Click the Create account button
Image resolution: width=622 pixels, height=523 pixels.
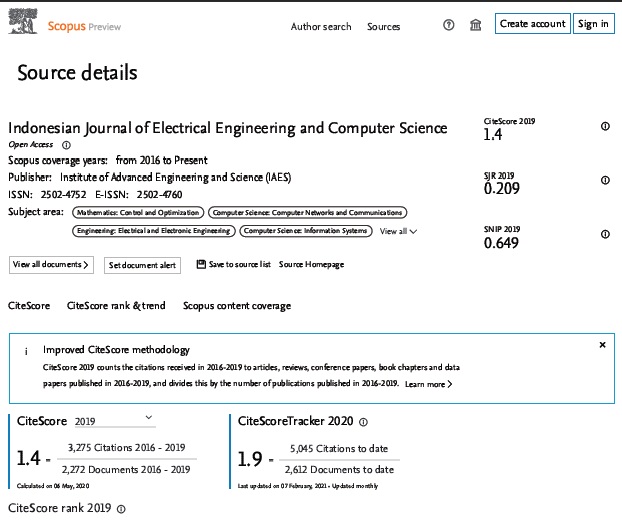tap(533, 23)
